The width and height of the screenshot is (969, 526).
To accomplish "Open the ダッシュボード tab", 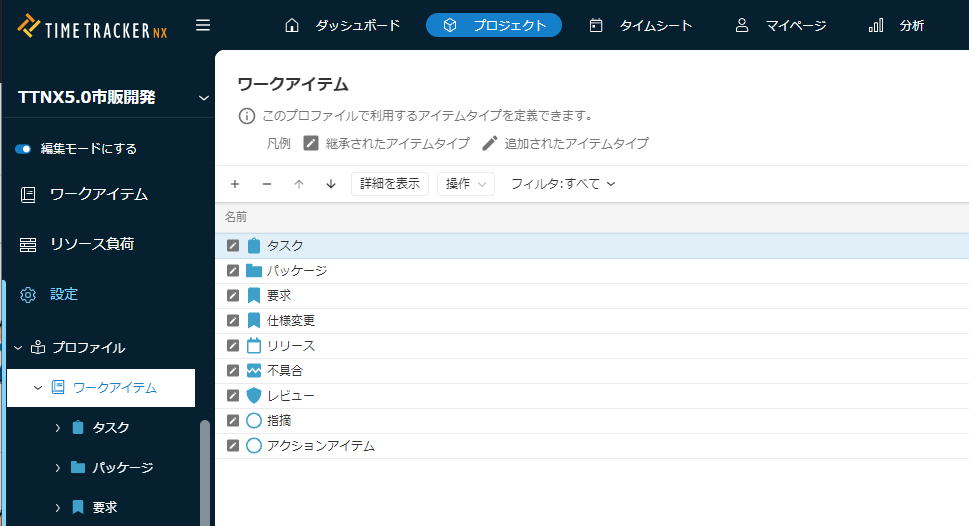I will (x=342, y=25).
